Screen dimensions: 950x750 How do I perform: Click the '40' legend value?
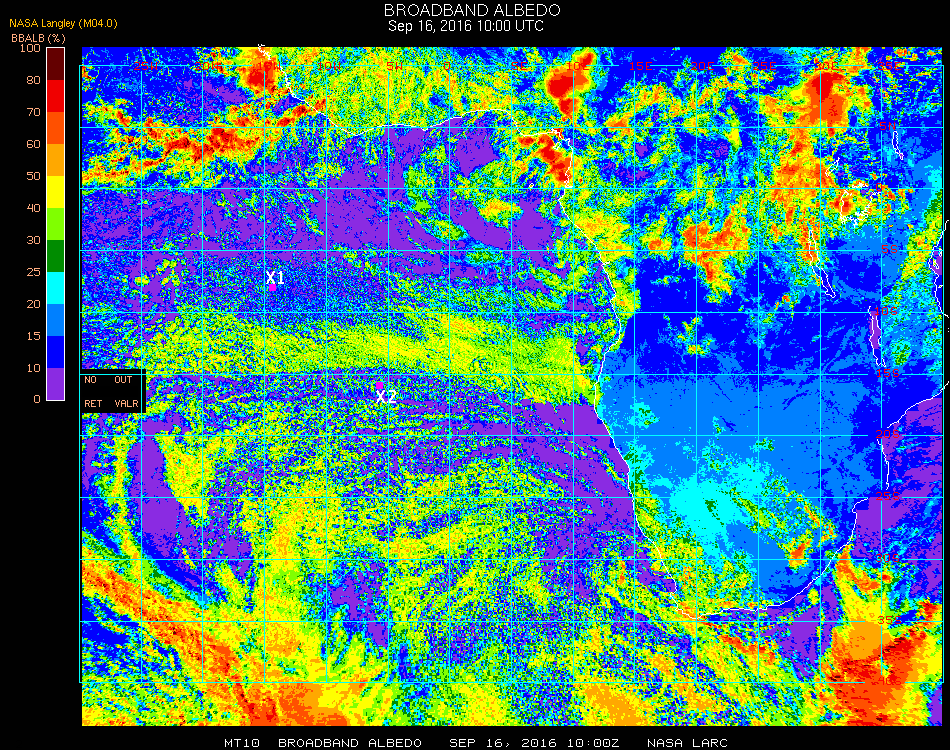click(33, 208)
